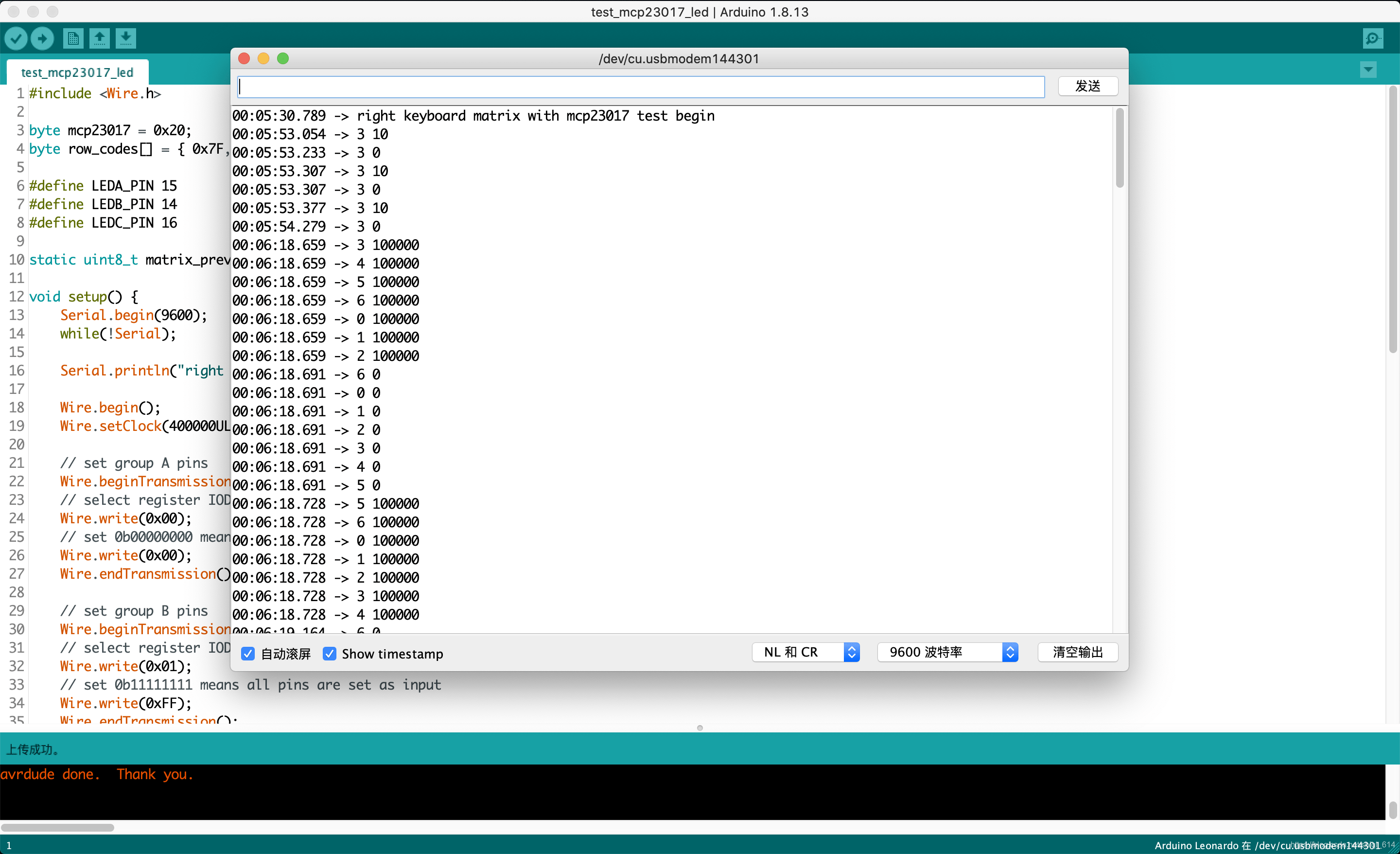Screen dimensions: 1400x854
Task: Click the 'right keyboard matrix with mcp23017 test begin' line
Action: click(x=536, y=115)
